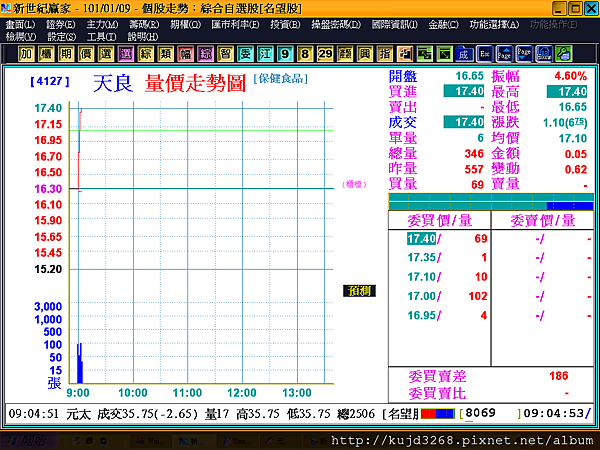Click the 委買賣差 value 186

coord(559,376)
